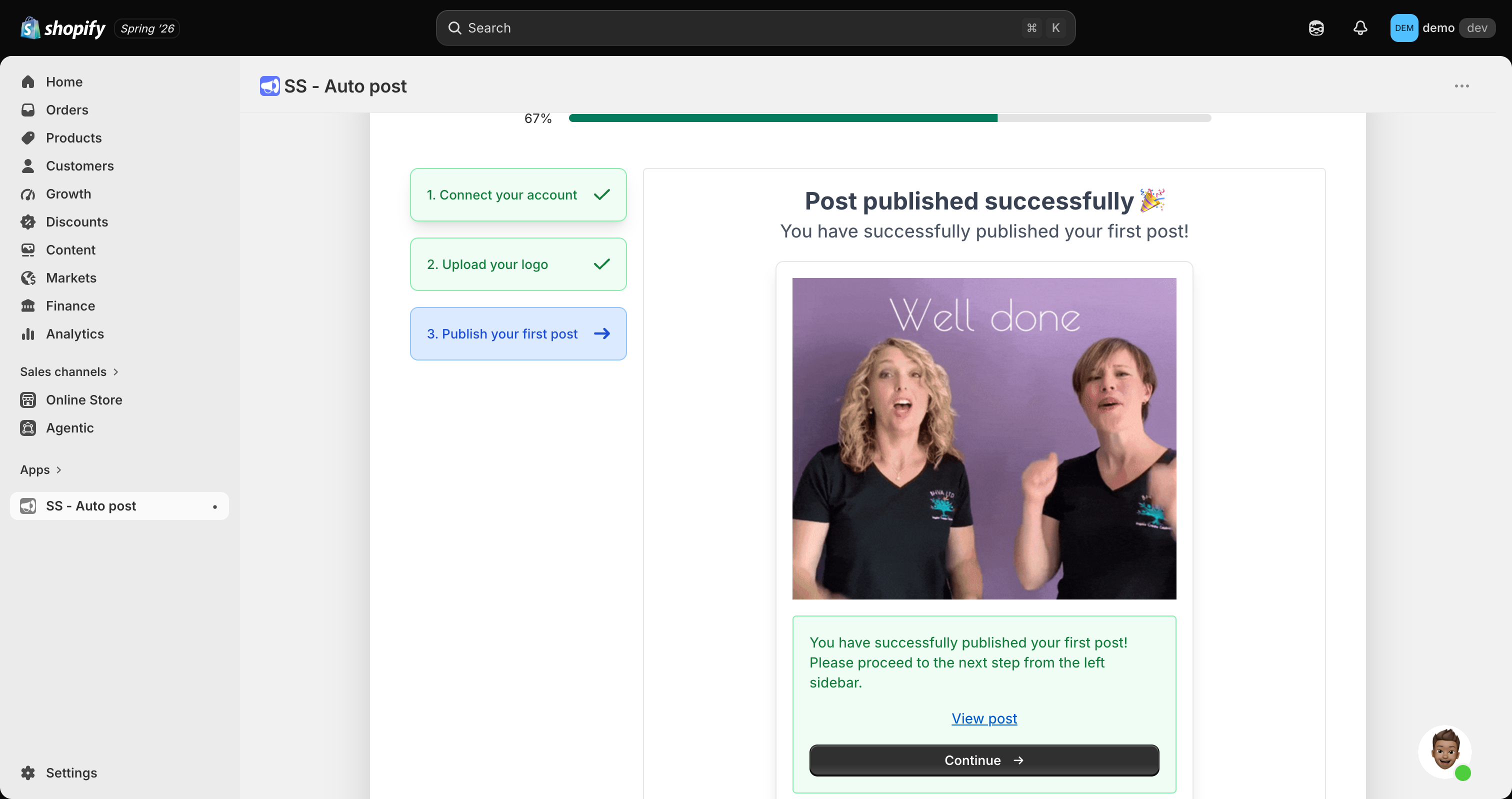The width and height of the screenshot is (1512, 799).
Task: Open the Sidekick assistant icon
Action: point(1316,27)
